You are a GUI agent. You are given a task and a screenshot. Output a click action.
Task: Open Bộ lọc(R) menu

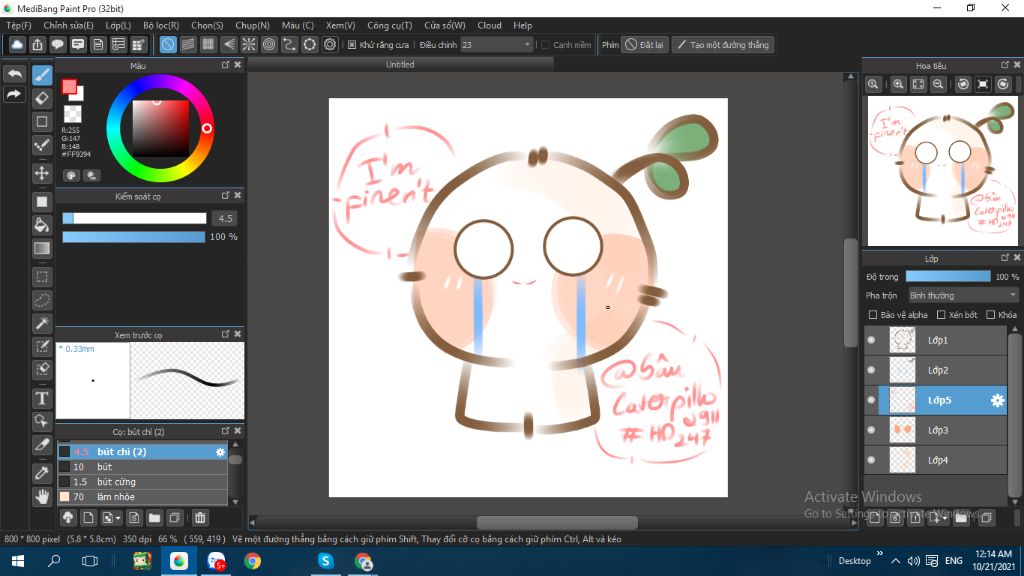click(x=161, y=25)
